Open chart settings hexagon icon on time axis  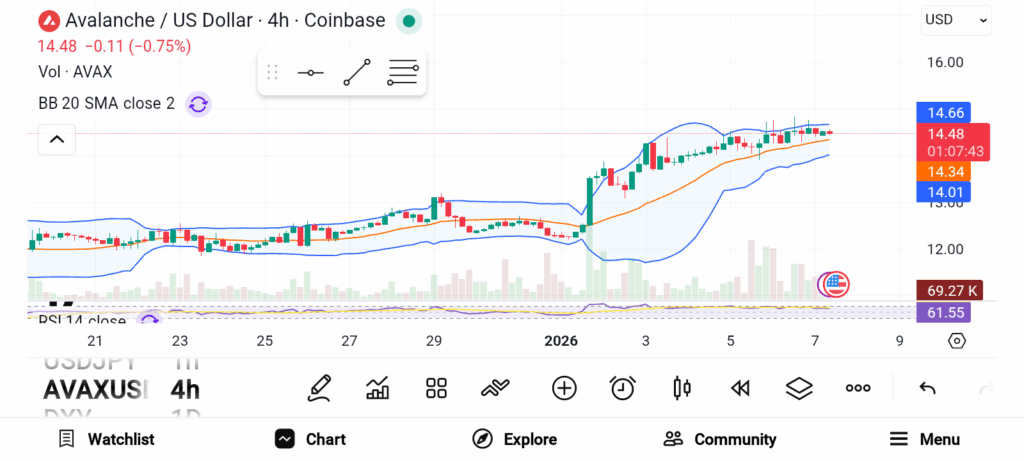(957, 341)
